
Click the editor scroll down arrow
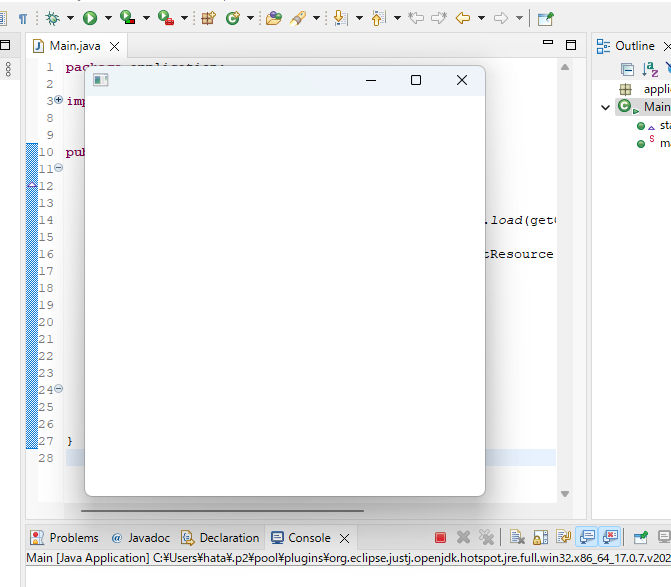point(565,494)
